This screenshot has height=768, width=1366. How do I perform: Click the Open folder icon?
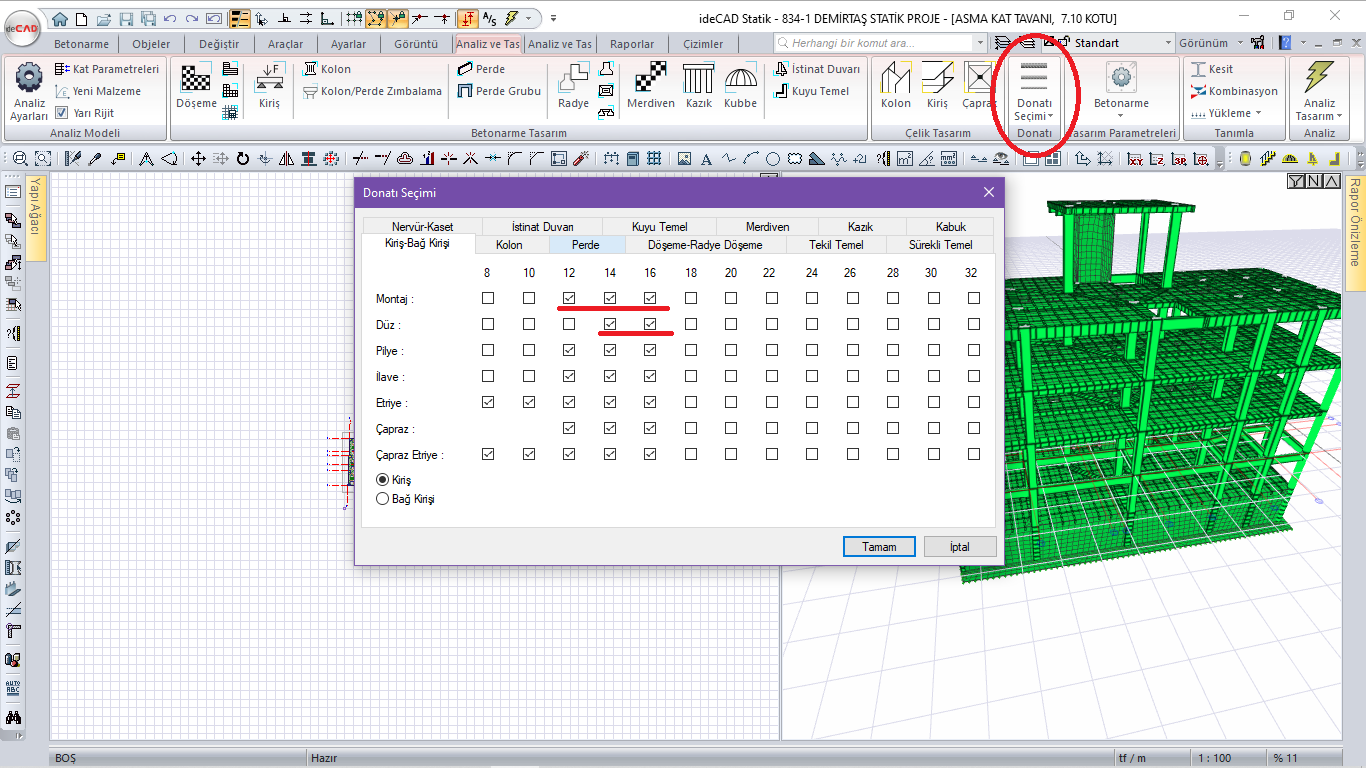click(103, 18)
